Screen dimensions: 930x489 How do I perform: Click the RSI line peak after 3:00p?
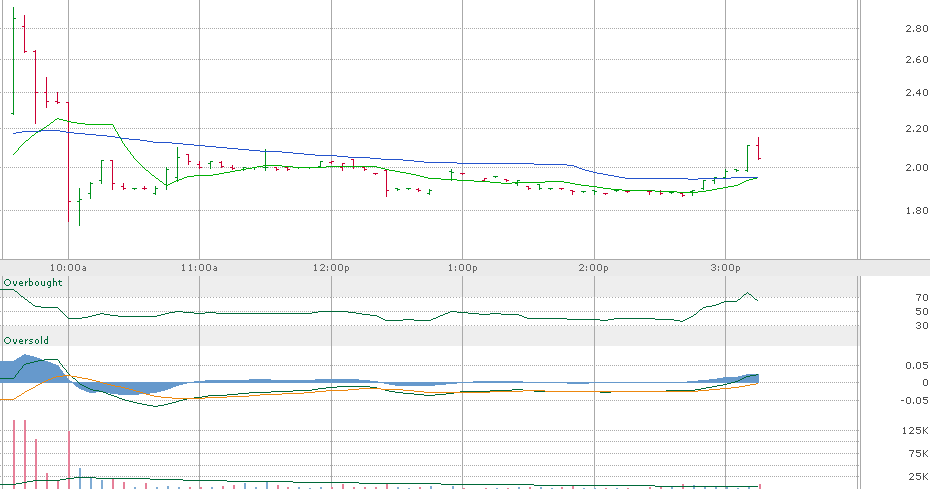click(747, 293)
